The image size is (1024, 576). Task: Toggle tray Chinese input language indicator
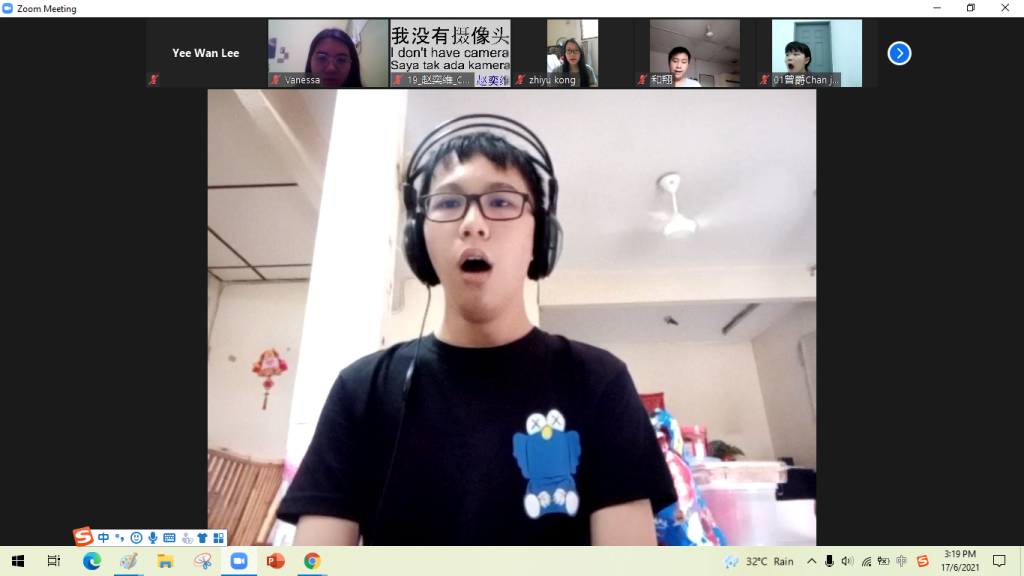coord(902,561)
